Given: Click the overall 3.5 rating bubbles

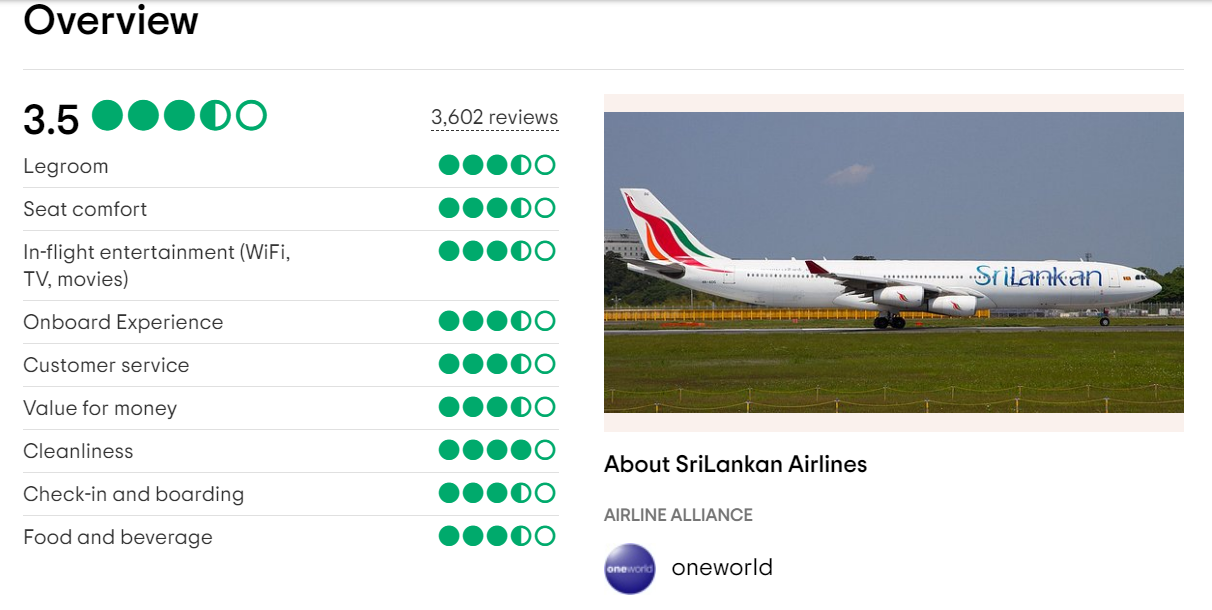Looking at the screenshot, I should 180,117.
